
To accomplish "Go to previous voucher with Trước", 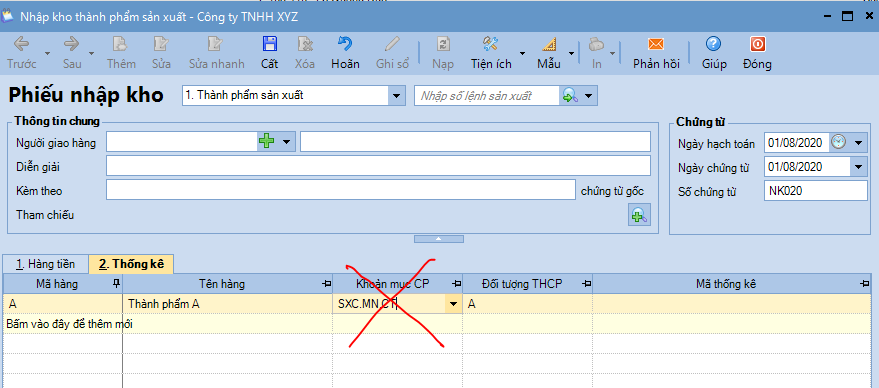I will point(21,53).
